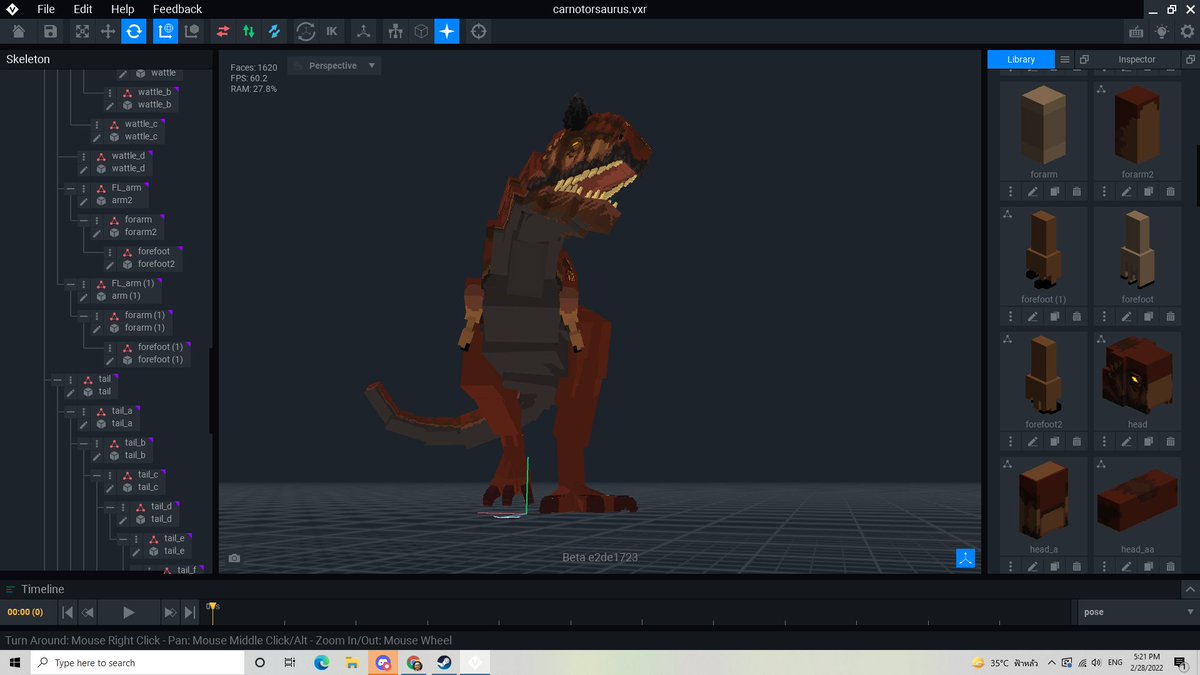Click the bar chart icon on the toolbar's right
The image size is (1200, 675).
pyautogui.click(x=1136, y=32)
